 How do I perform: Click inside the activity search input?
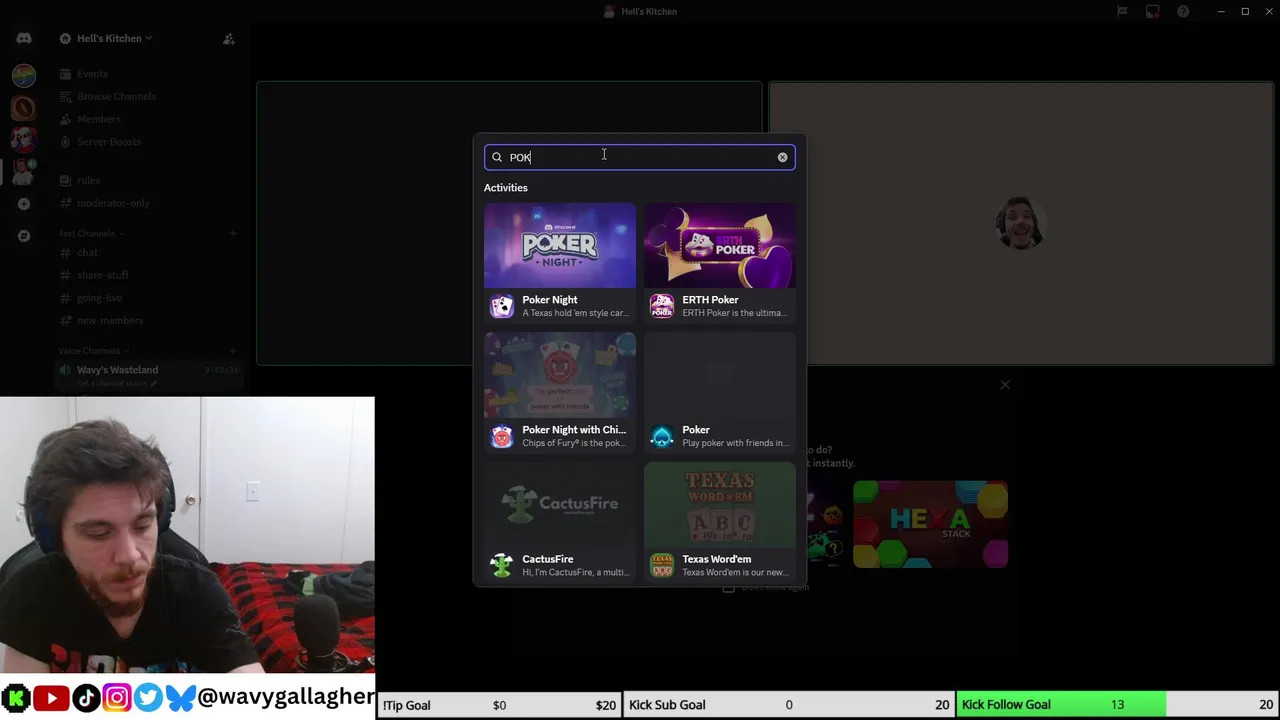tap(640, 157)
